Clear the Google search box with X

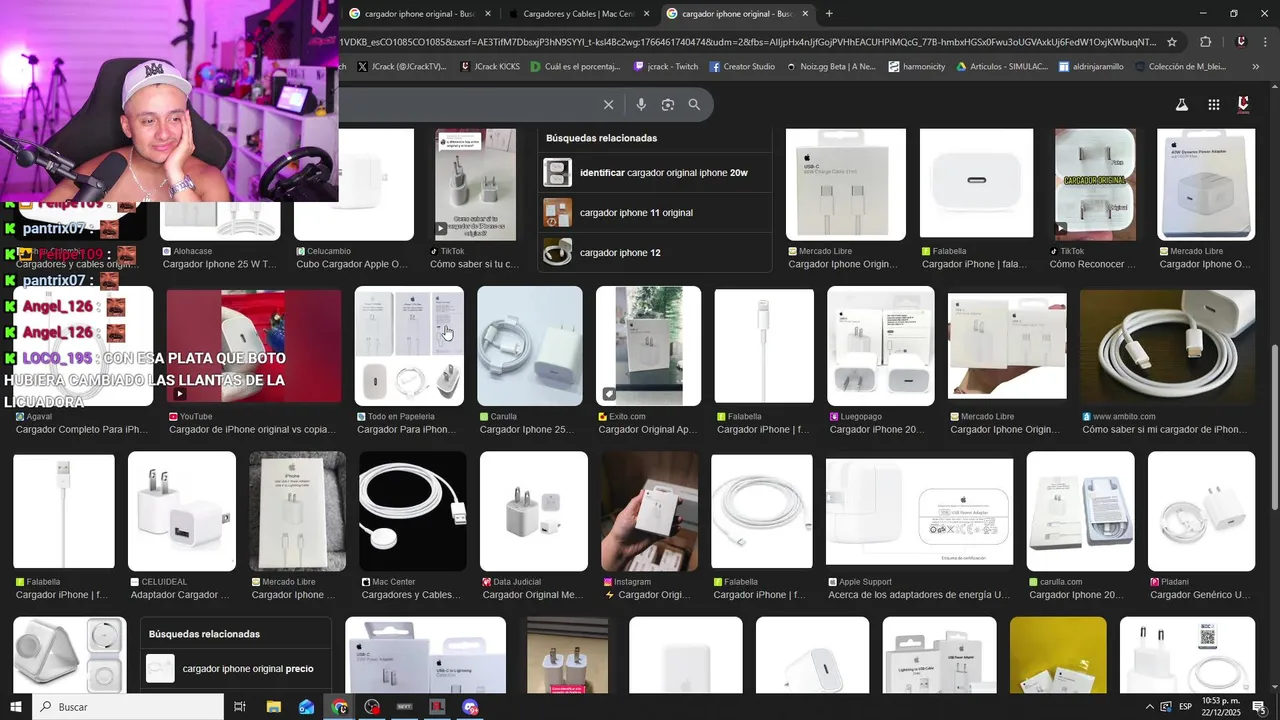(x=608, y=104)
